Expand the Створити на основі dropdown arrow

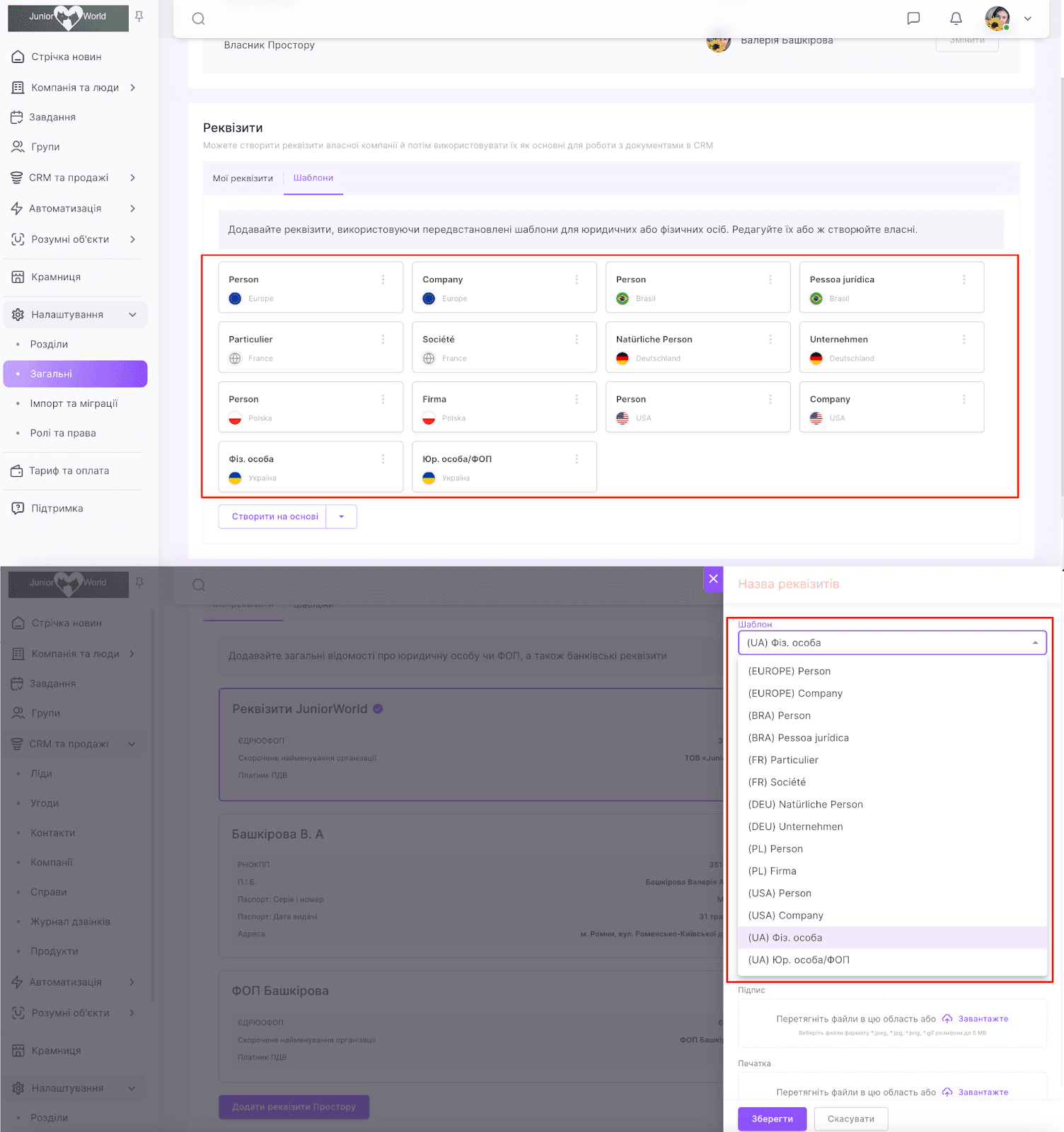(x=342, y=516)
